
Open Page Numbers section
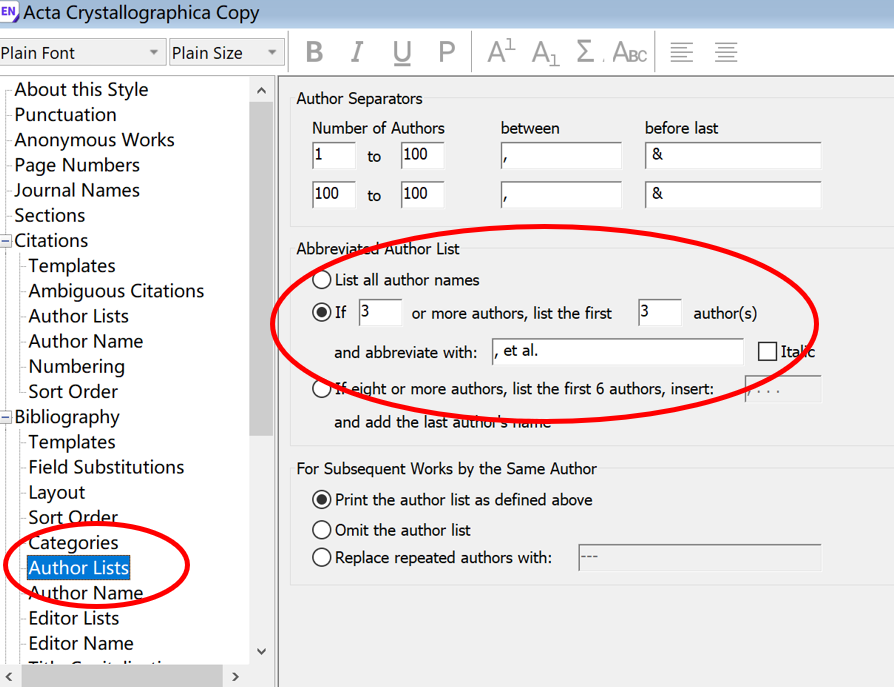point(77,165)
